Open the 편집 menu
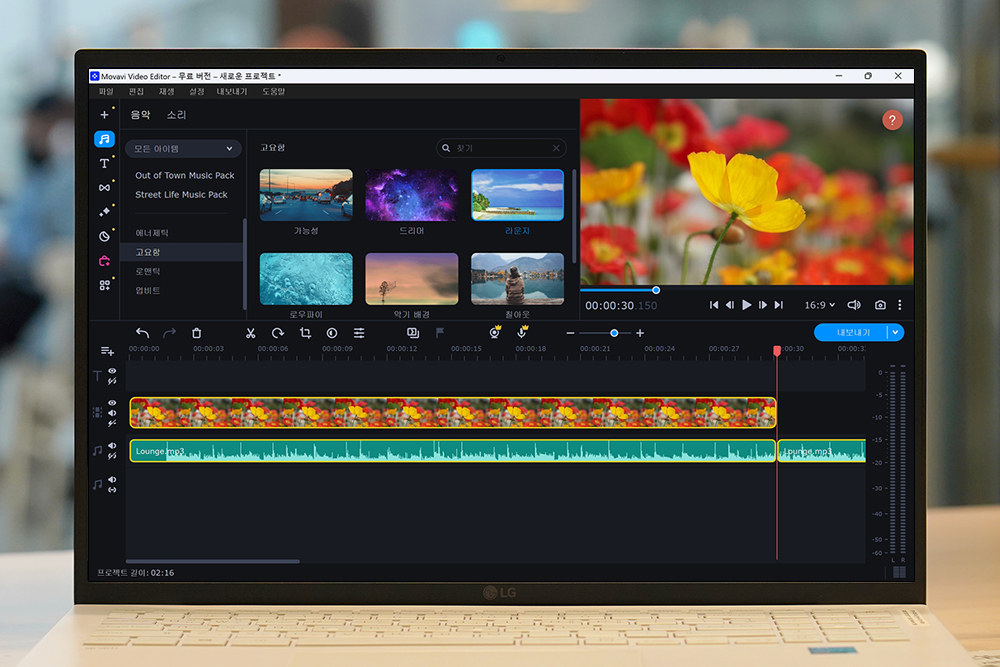The width and height of the screenshot is (1000, 667). point(136,92)
